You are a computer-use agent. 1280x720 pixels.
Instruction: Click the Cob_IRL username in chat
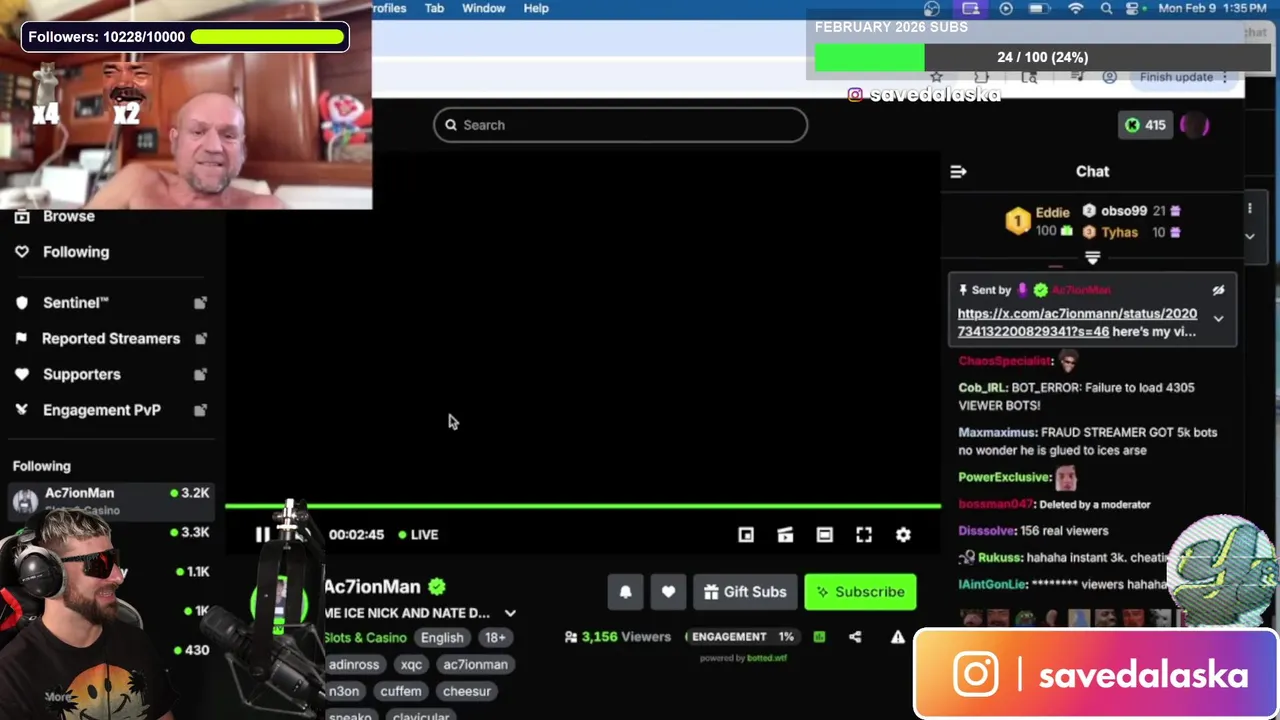(x=982, y=388)
